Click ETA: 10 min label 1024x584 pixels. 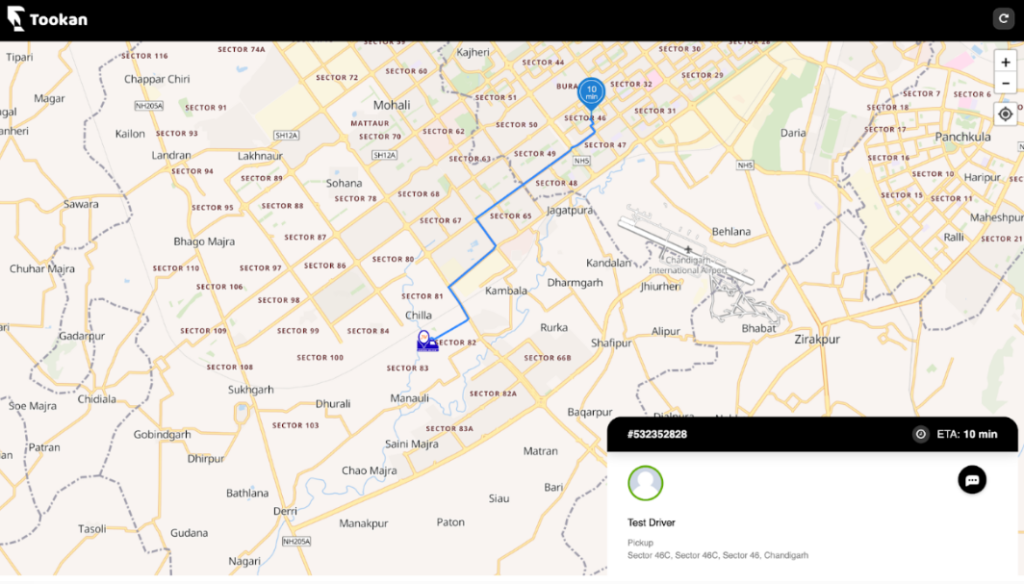click(967, 434)
